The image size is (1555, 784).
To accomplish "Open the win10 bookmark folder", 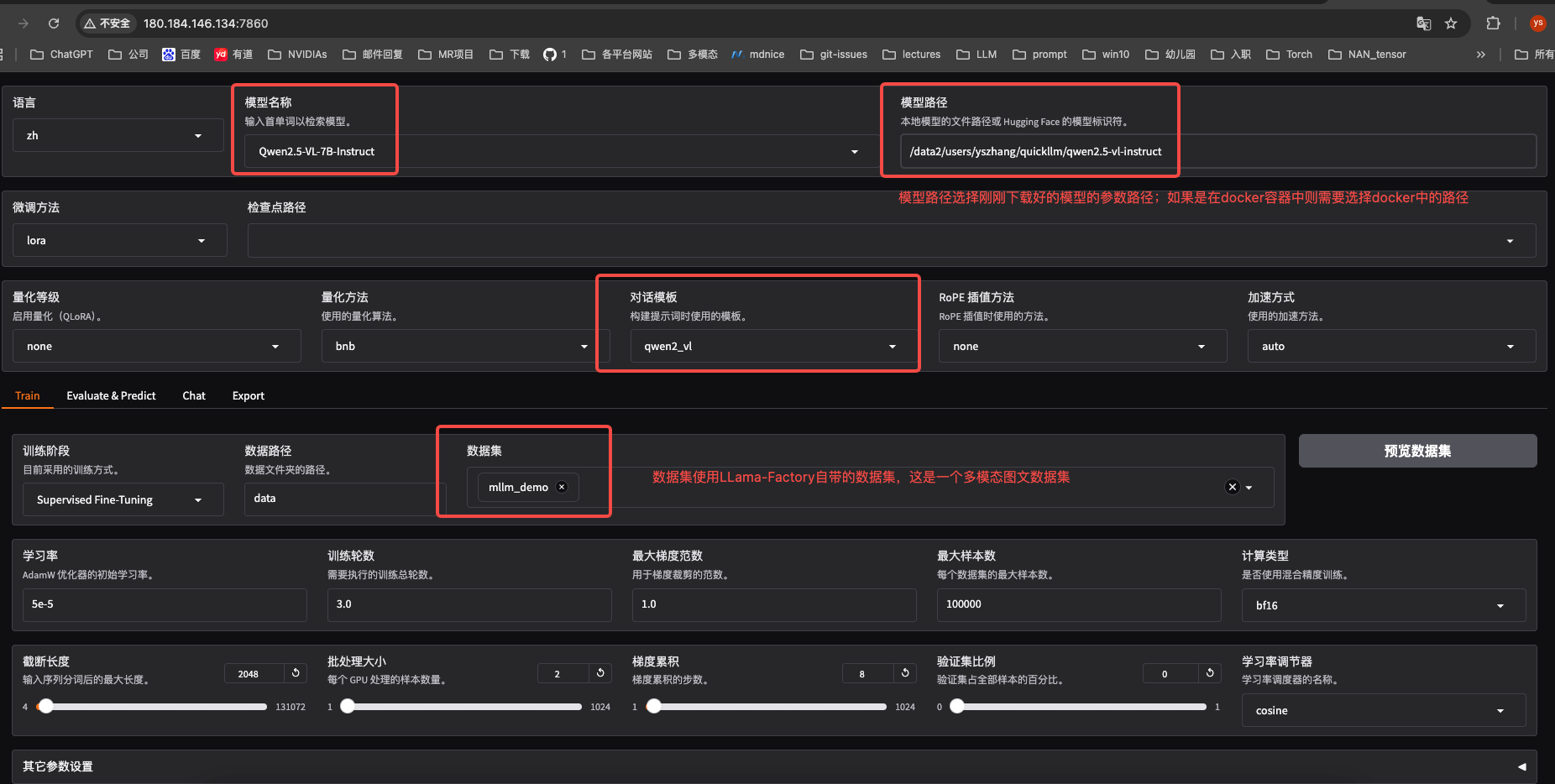I will (1106, 55).
